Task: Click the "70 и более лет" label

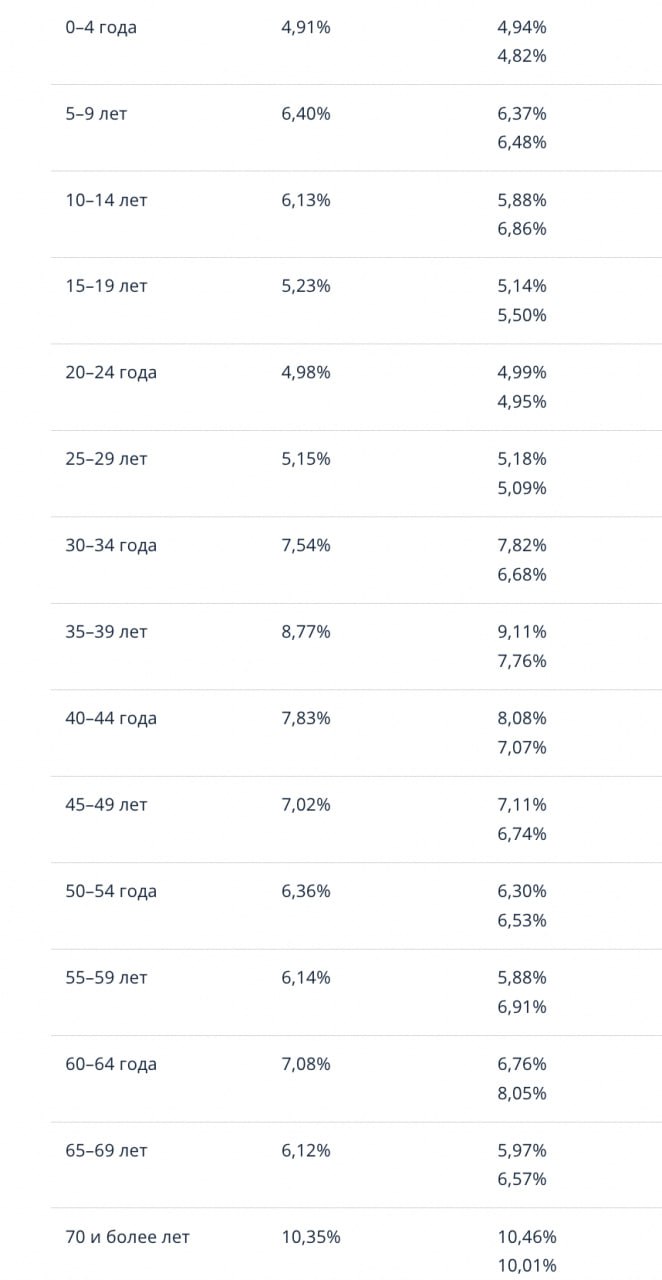Action: coord(127,1237)
